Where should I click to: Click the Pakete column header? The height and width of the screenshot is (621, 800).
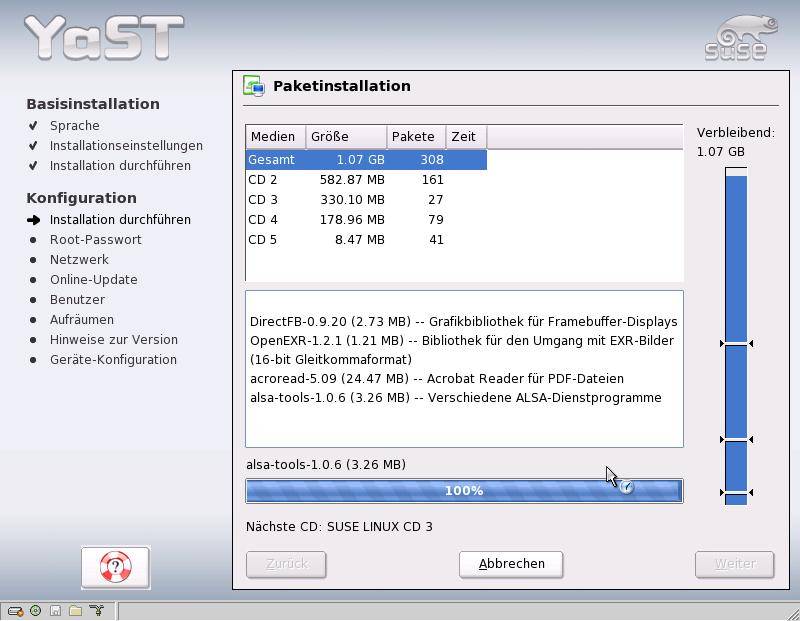[416, 137]
